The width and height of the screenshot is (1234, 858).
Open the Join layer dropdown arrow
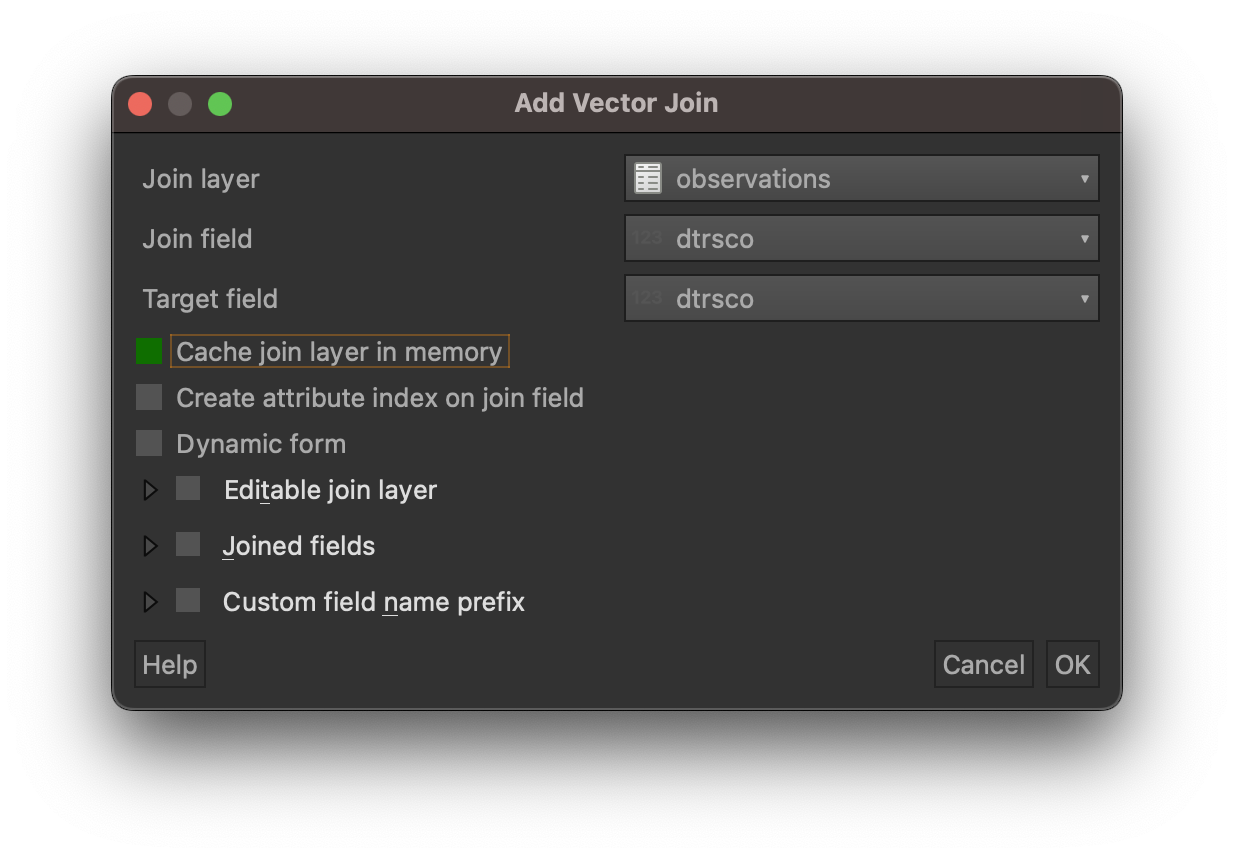tap(1084, 179)
